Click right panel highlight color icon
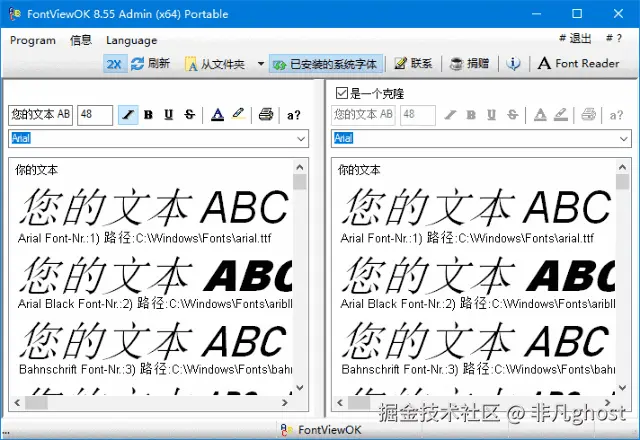This screenshot has width=640, height=440. (561, 115)
